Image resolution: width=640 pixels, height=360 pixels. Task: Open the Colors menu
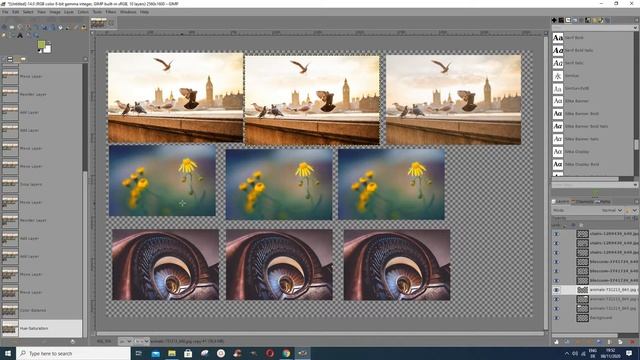pos(83,12)
